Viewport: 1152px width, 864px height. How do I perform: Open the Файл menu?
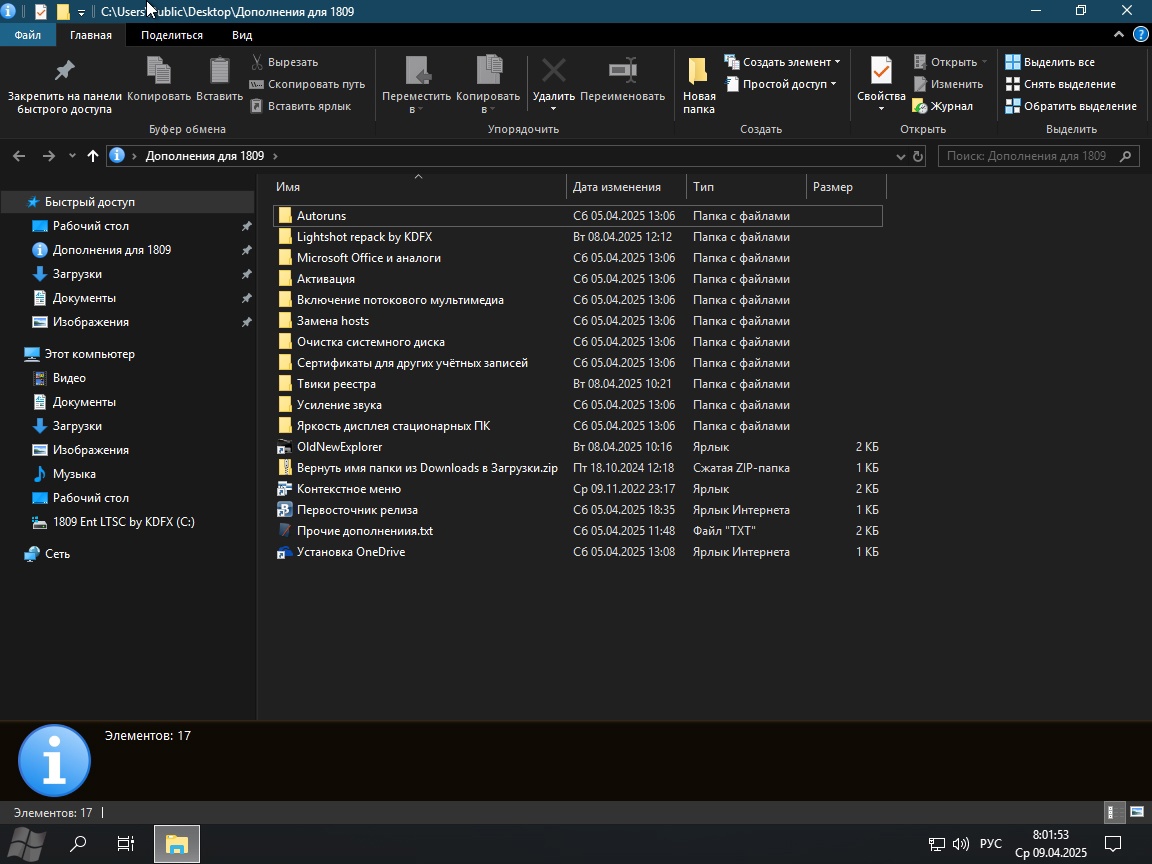click(28, 35)
